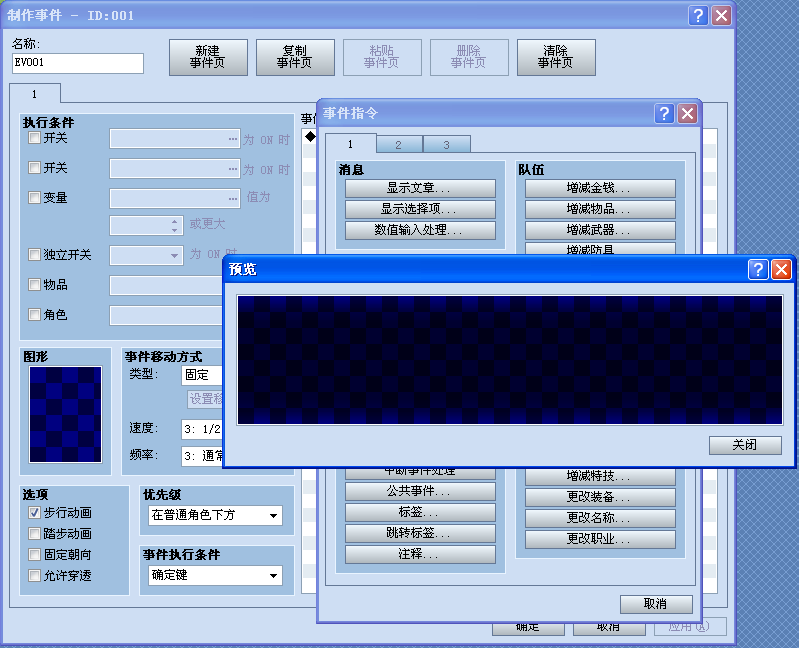Click 新建事件页 button
799x648 pixels.
tap(208, 57)
